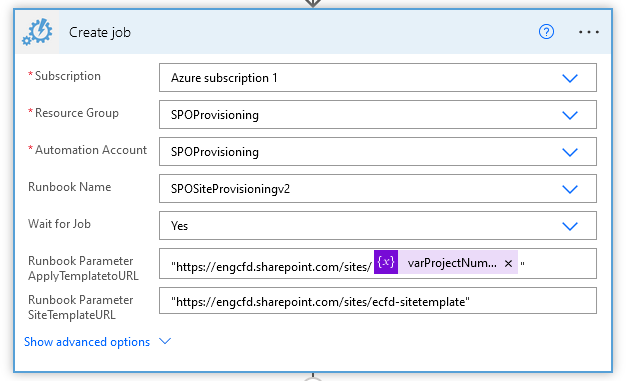Click inside the ApplyTemplatetoURL parameter field
The width and height of the screenshot is (626, 381).
pyautogui.click(x=378, y=264)
